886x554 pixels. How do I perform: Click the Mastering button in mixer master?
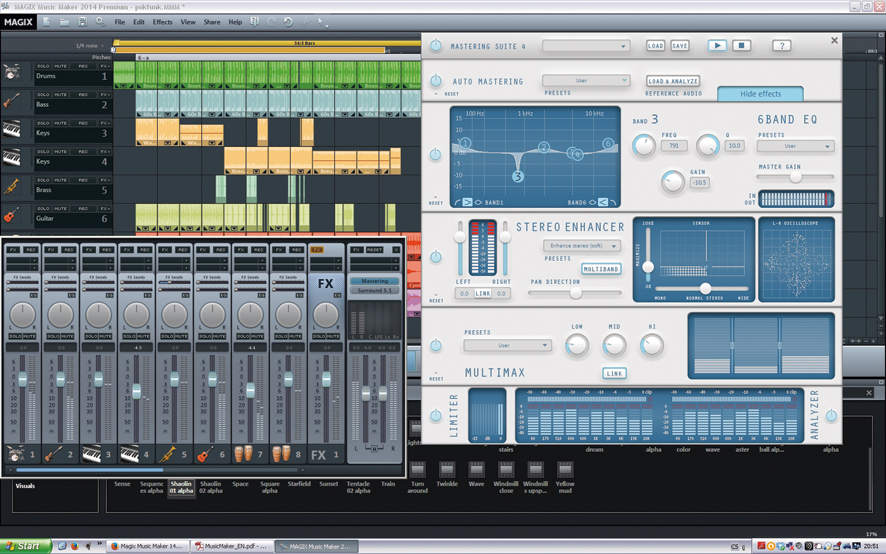[x=375, y=281]
